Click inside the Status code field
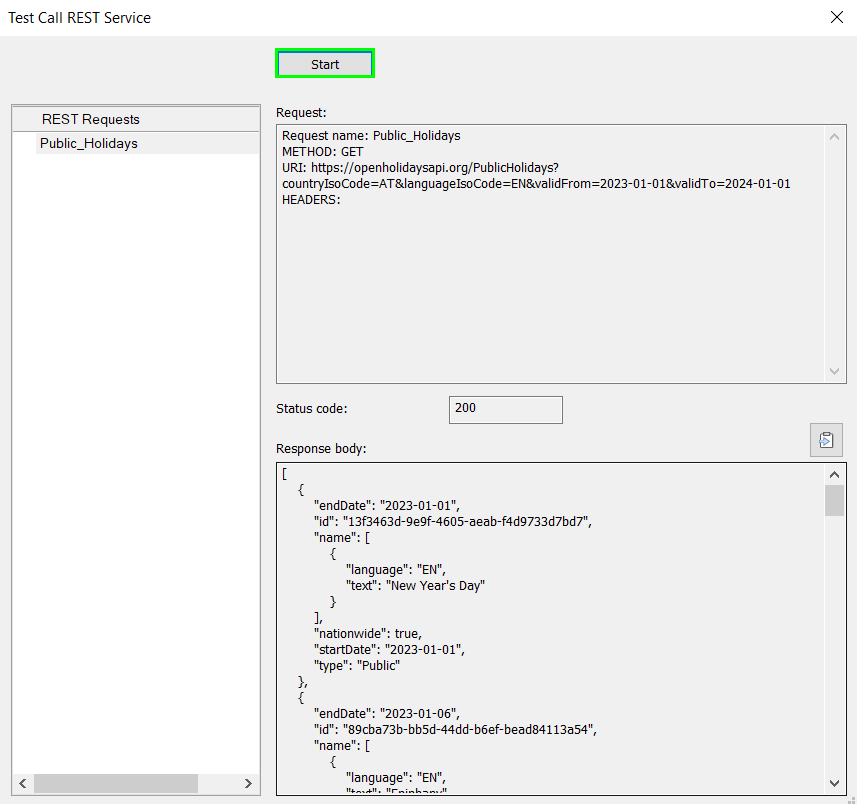The image size is (857, 804). point(506,409)
